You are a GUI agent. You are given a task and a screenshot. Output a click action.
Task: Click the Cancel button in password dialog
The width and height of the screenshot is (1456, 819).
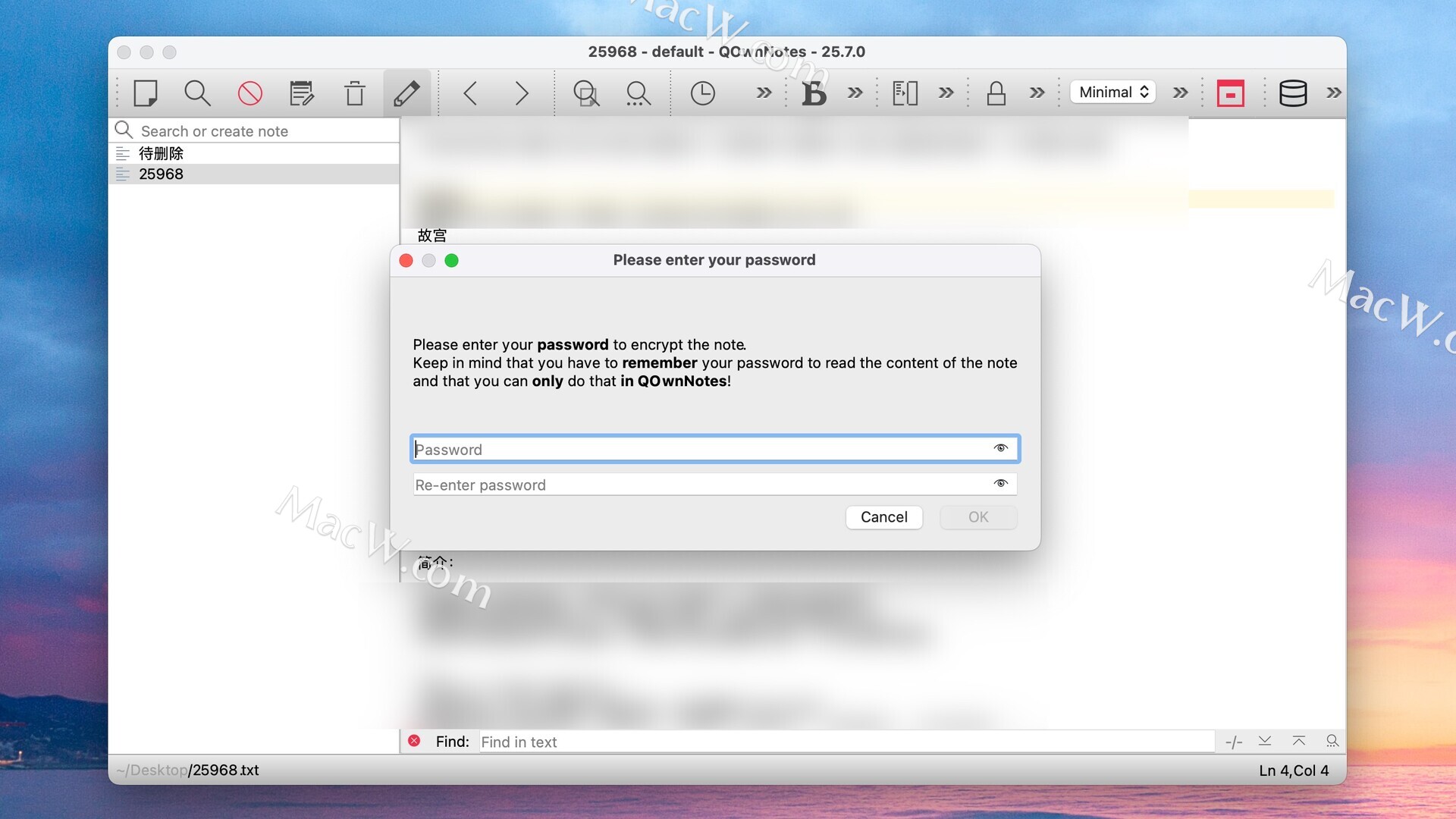(x=884, y=517)
